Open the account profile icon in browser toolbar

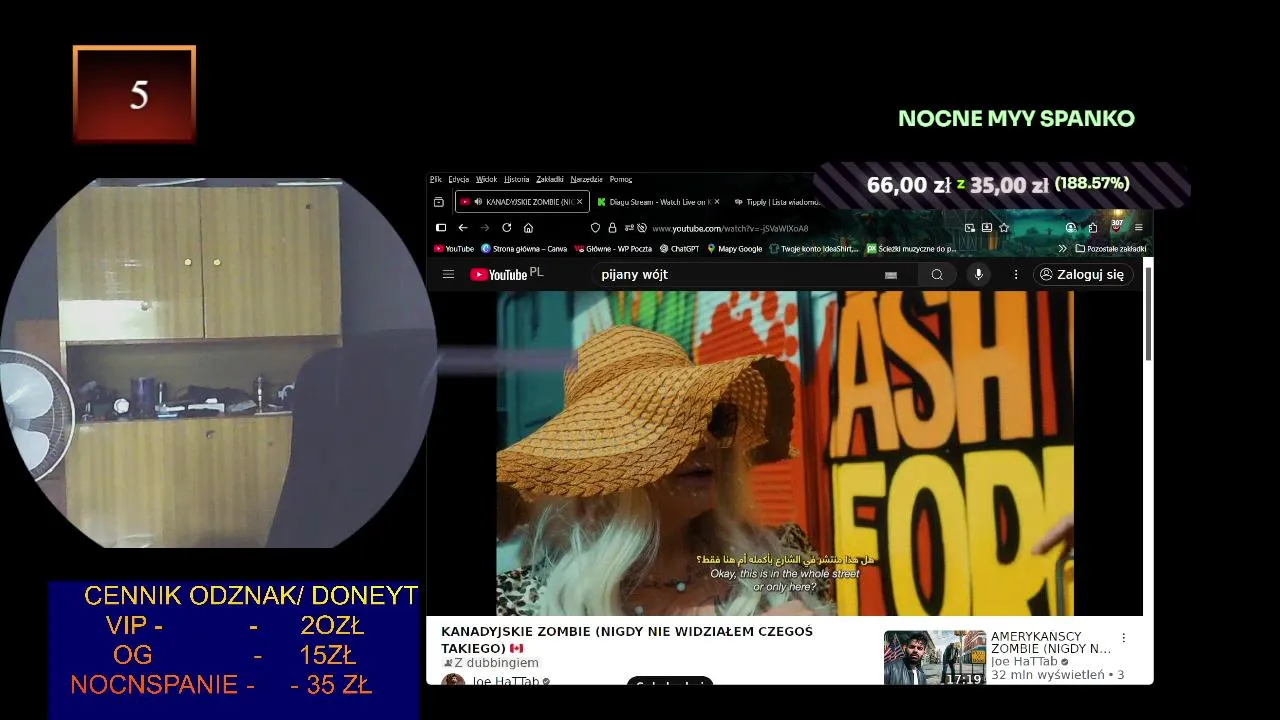[x=1071, y=228]
